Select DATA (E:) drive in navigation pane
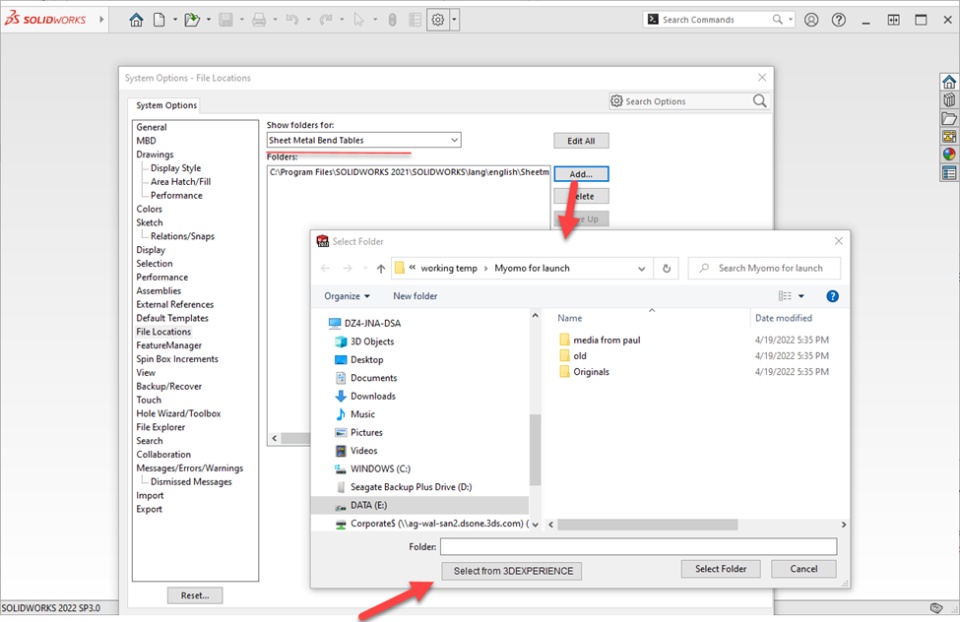The height and width of the screenshot is (622, 960). pos(420,505)
